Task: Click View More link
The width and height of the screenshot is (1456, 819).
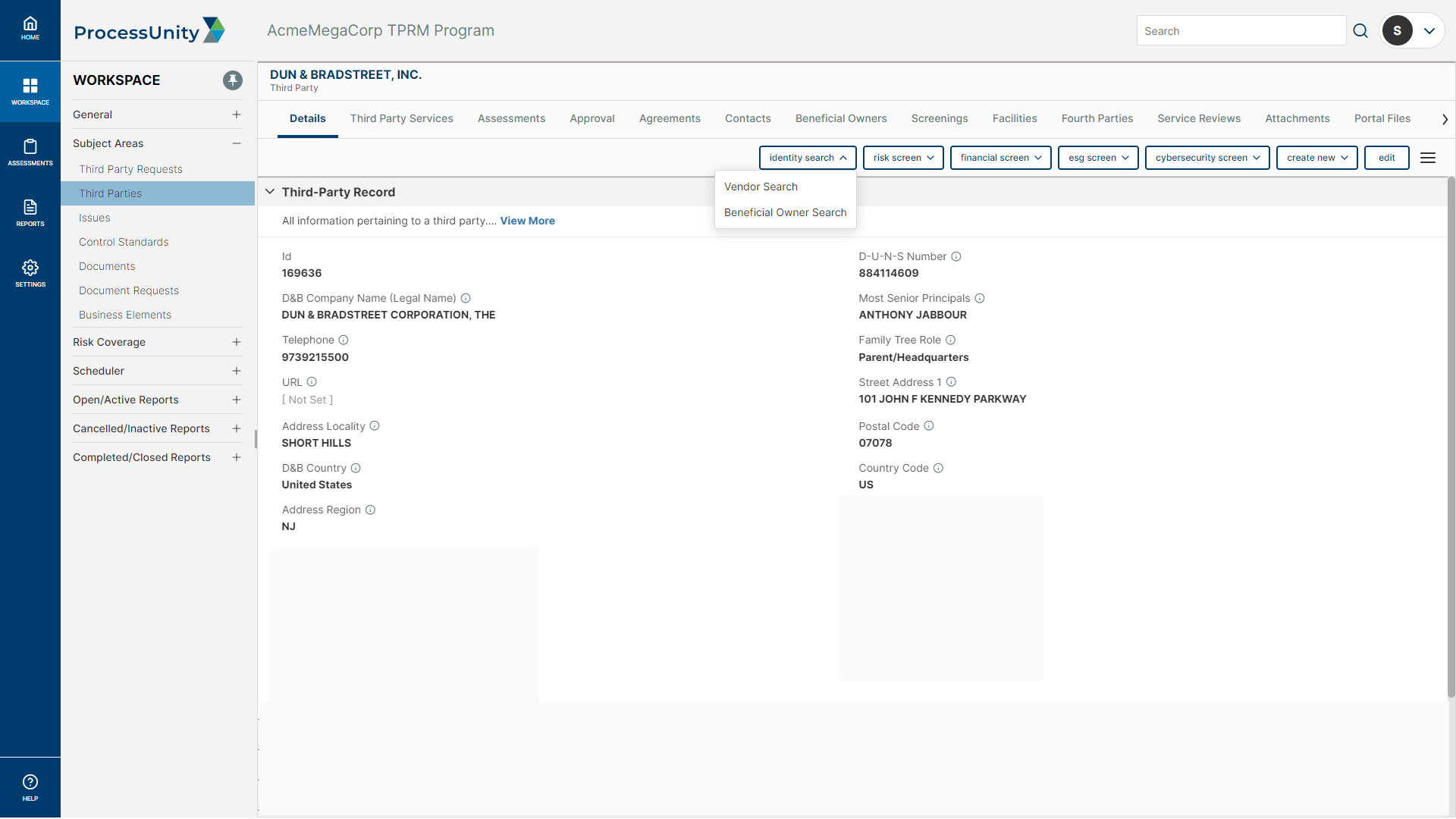Action: [528, 221]
